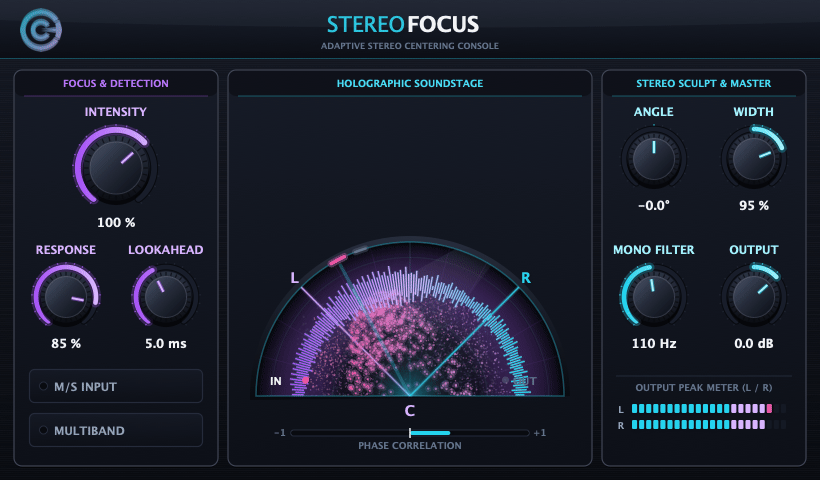Image resolution: width=820 pixels, height=480 pixels.
Task: Click the C center label below soundstage
Action: point(409,411)
